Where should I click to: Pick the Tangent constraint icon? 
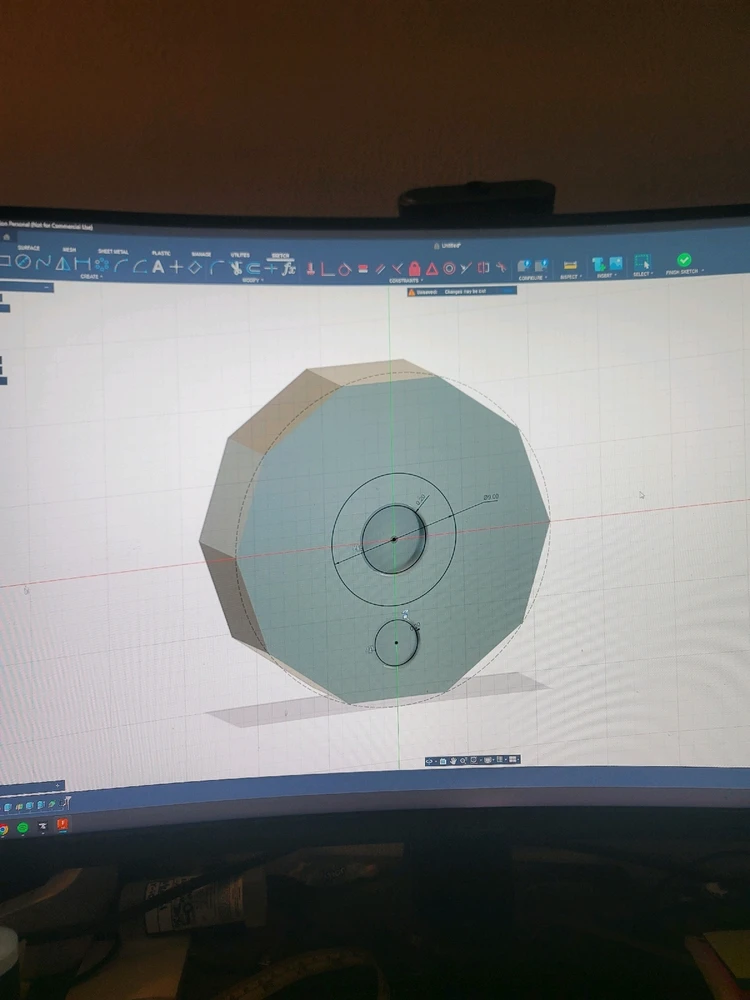[345, 269]
